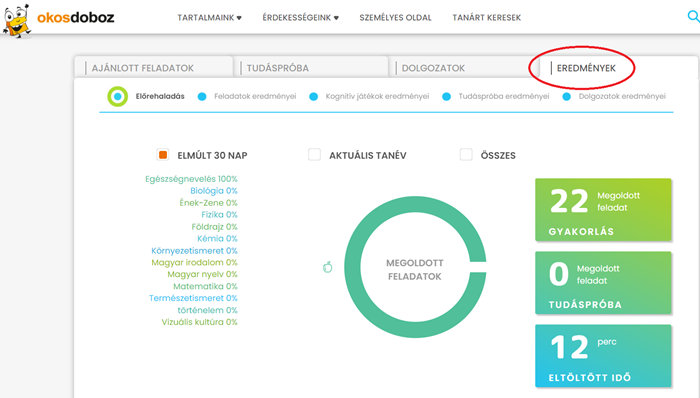
Task: Click the okosdoboz mascot logo
Action: [x=17, y=21]
